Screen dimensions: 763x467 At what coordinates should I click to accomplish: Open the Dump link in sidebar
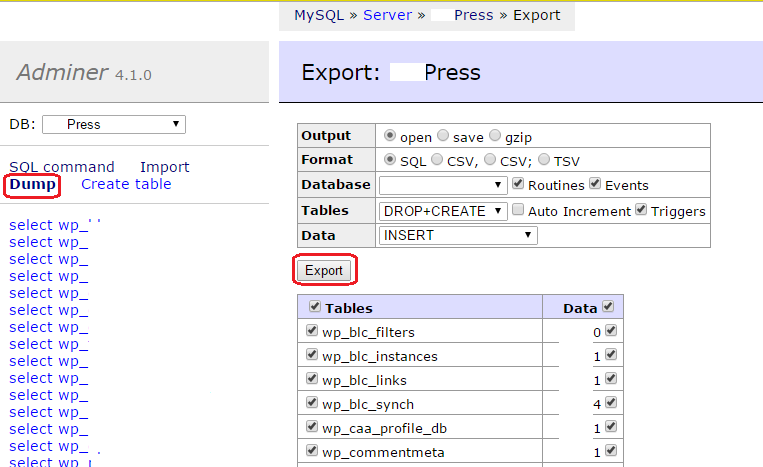[32, 185]
